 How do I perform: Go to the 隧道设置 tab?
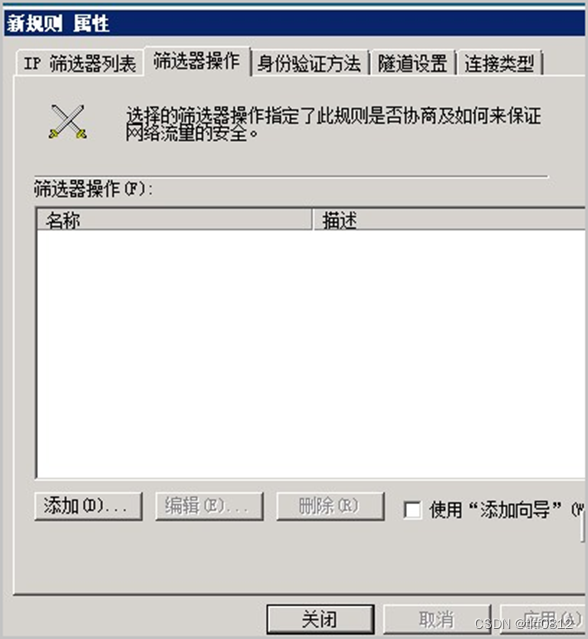(x=412, y=63)
